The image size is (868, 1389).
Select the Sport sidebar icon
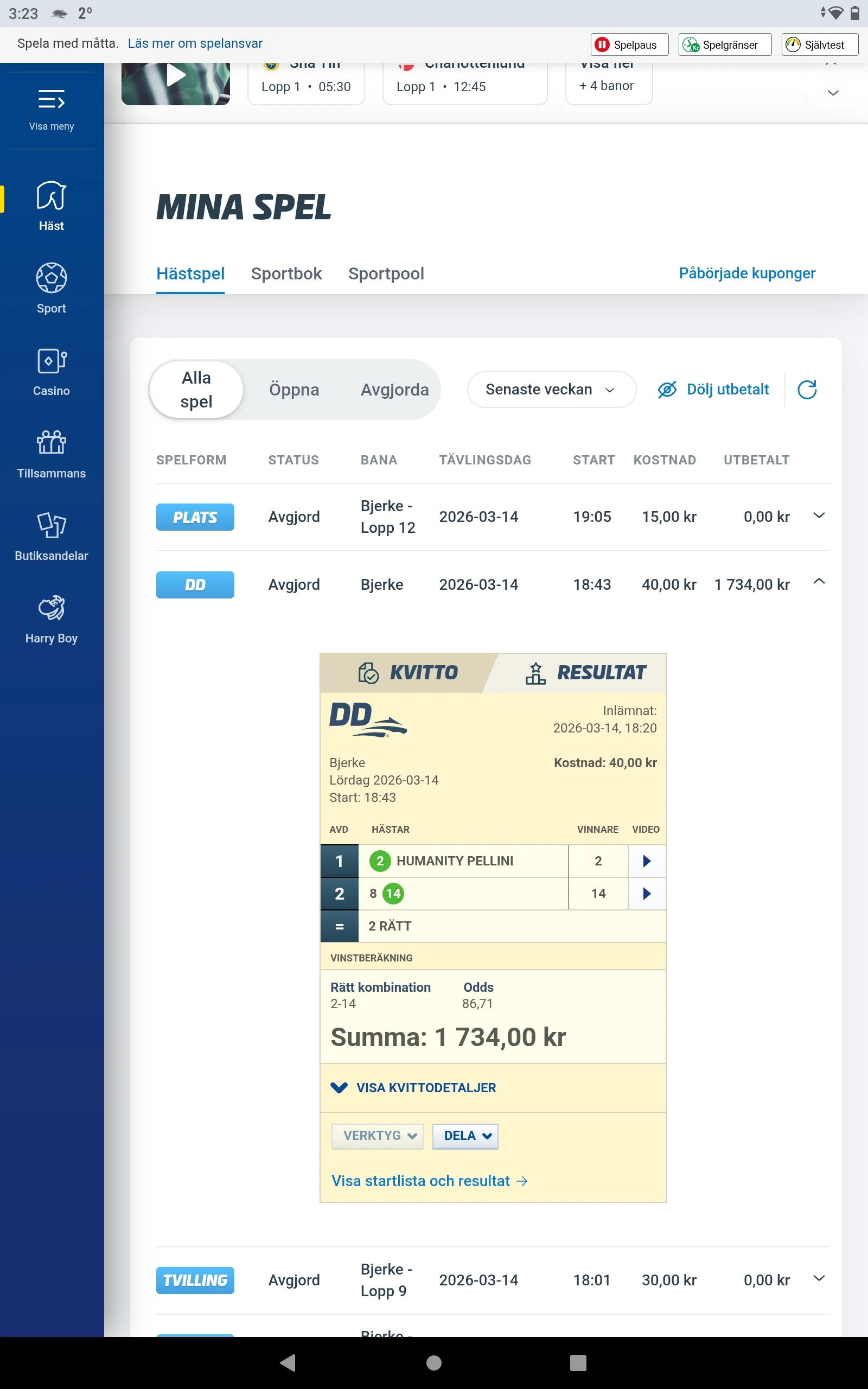[51, 286]
